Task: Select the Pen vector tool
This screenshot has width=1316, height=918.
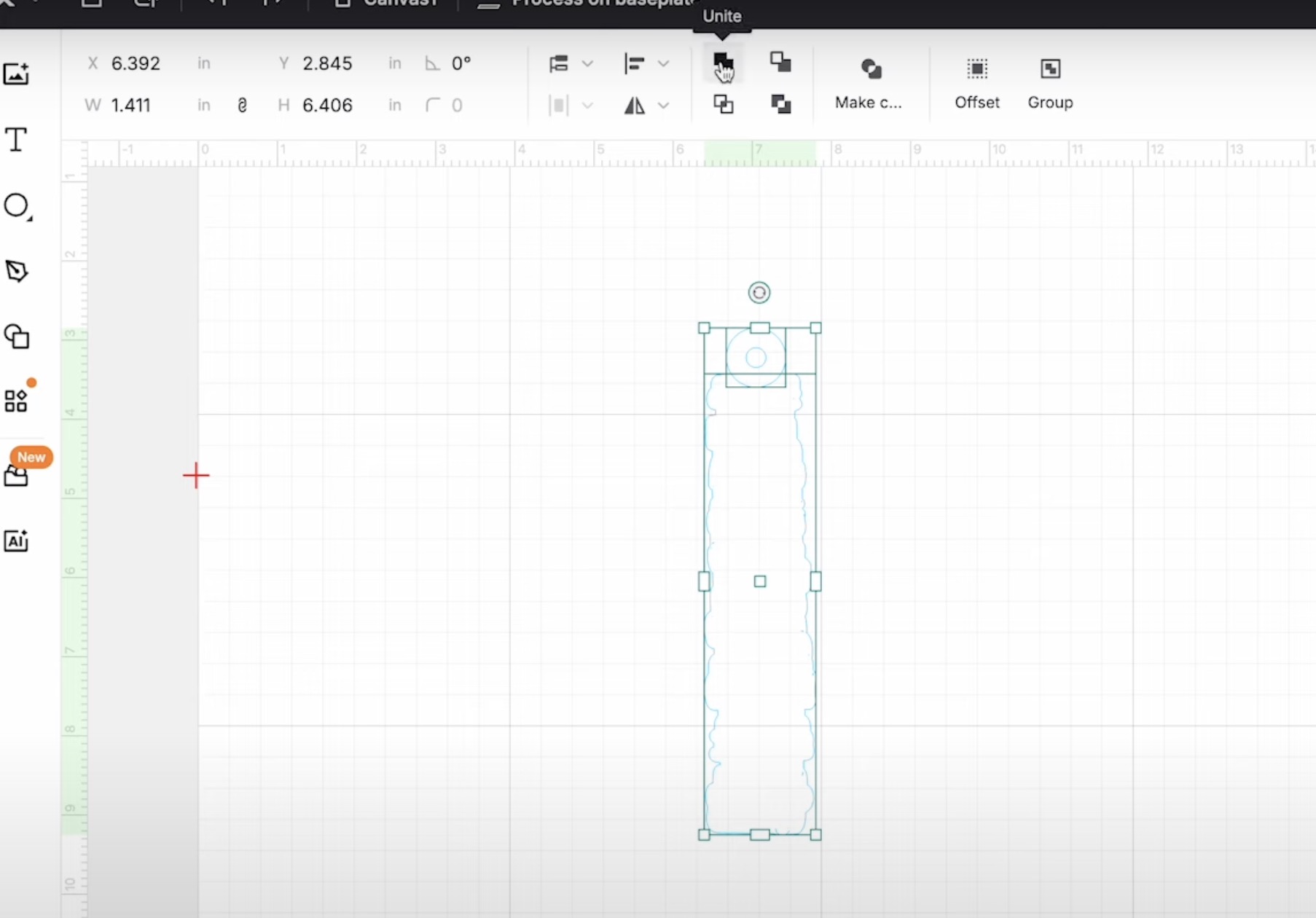Action: [16, 271]
